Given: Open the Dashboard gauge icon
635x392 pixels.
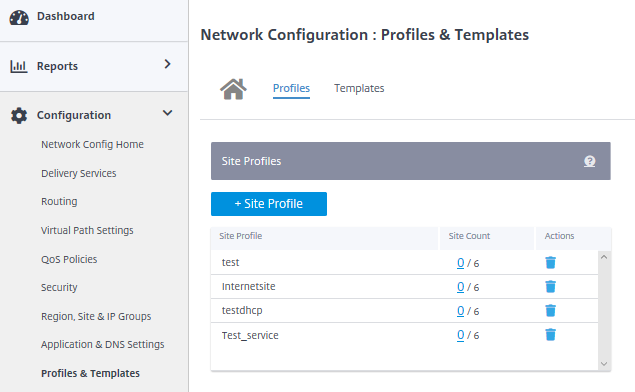Looking at the screenshot, I should pyautogui.click(x=19, y=18).
